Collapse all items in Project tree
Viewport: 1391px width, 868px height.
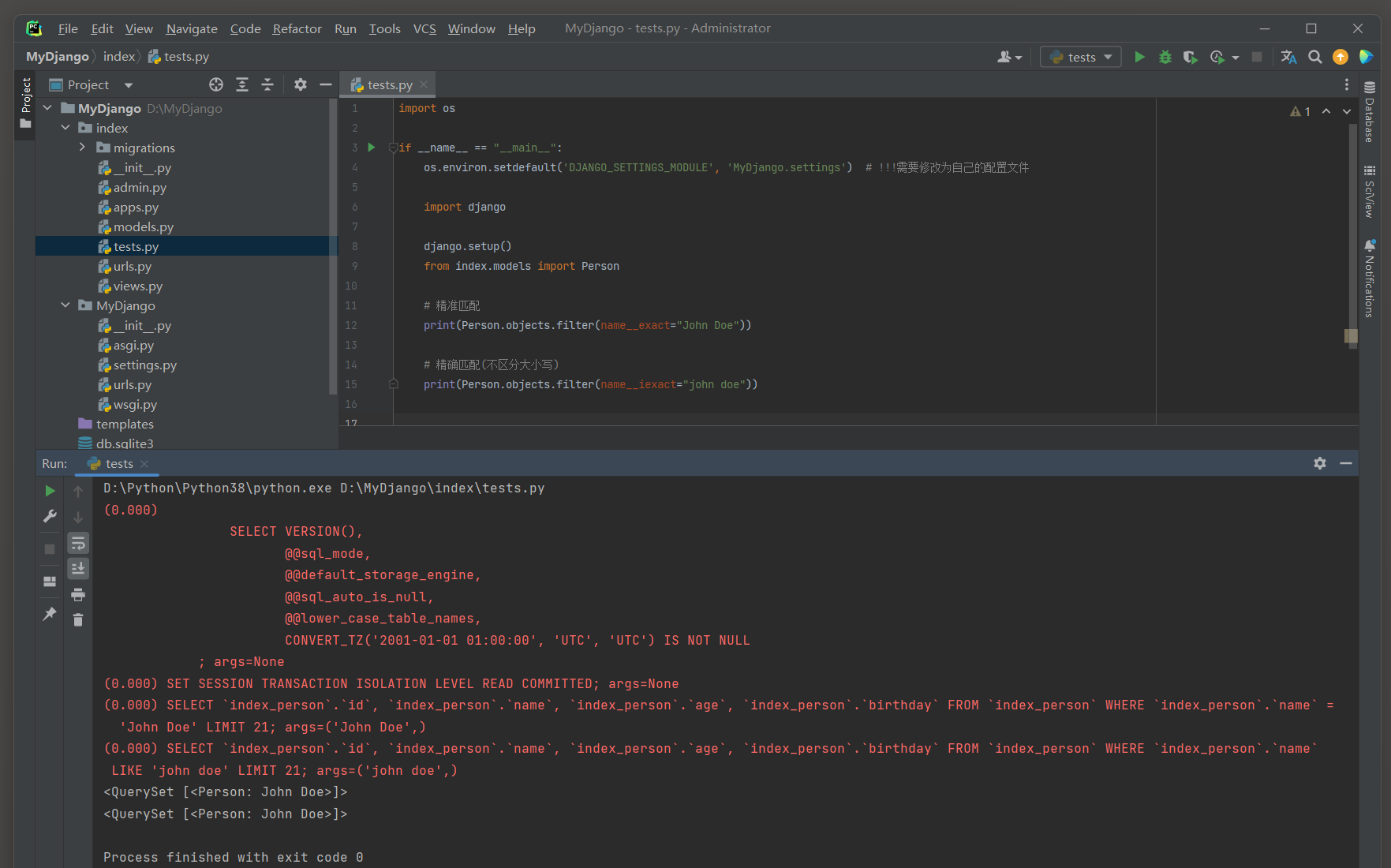point(267,84)
